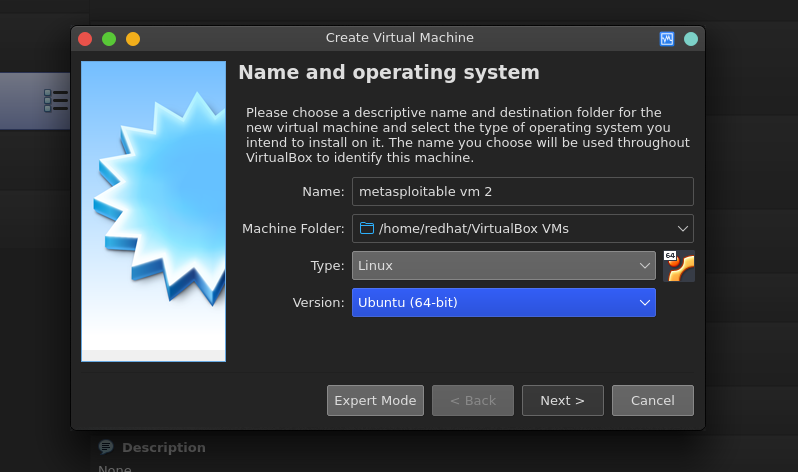Switch to Expert Mode
This screenshot has height=472, width=798.
pos(375,401)
